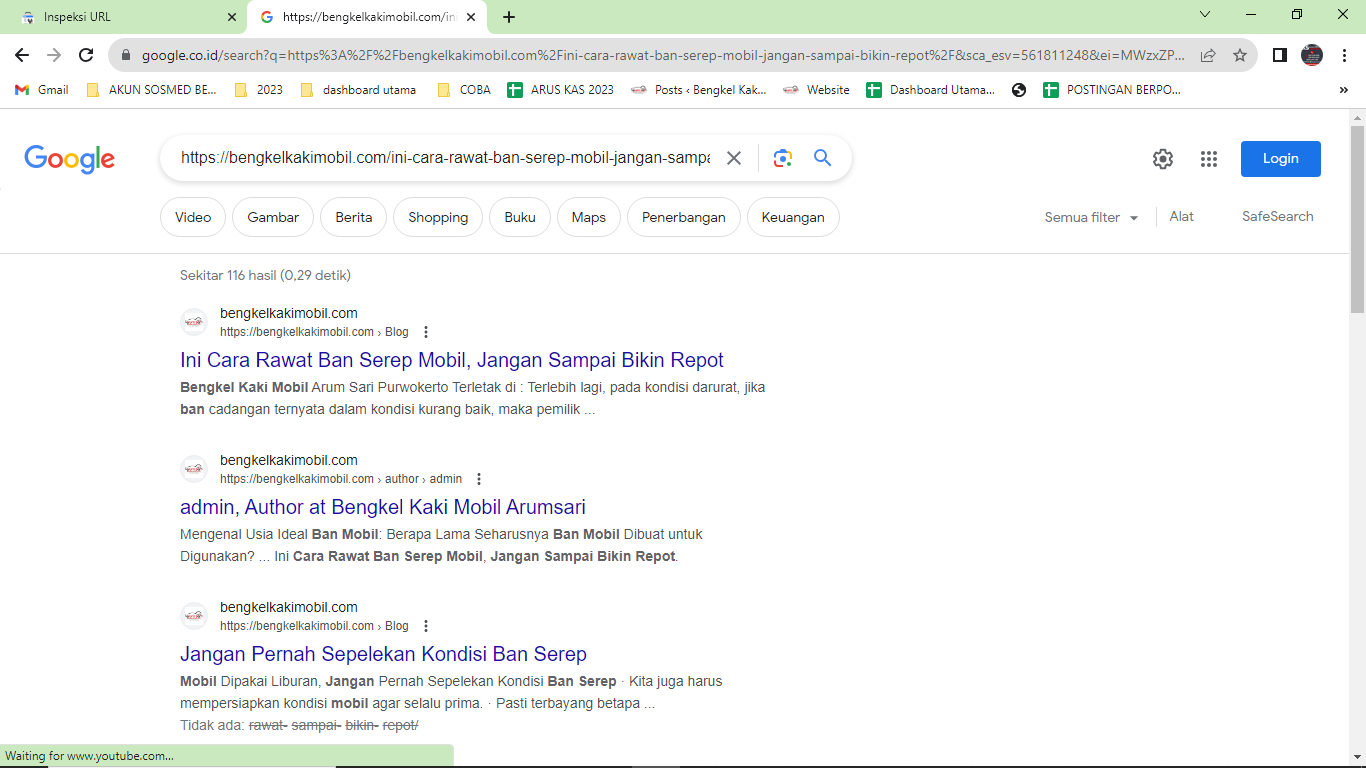Open options for the Jangan Pernah Sepelekan result
The width and height of the screenshot is (1366, 768).
tap(426, 626)
